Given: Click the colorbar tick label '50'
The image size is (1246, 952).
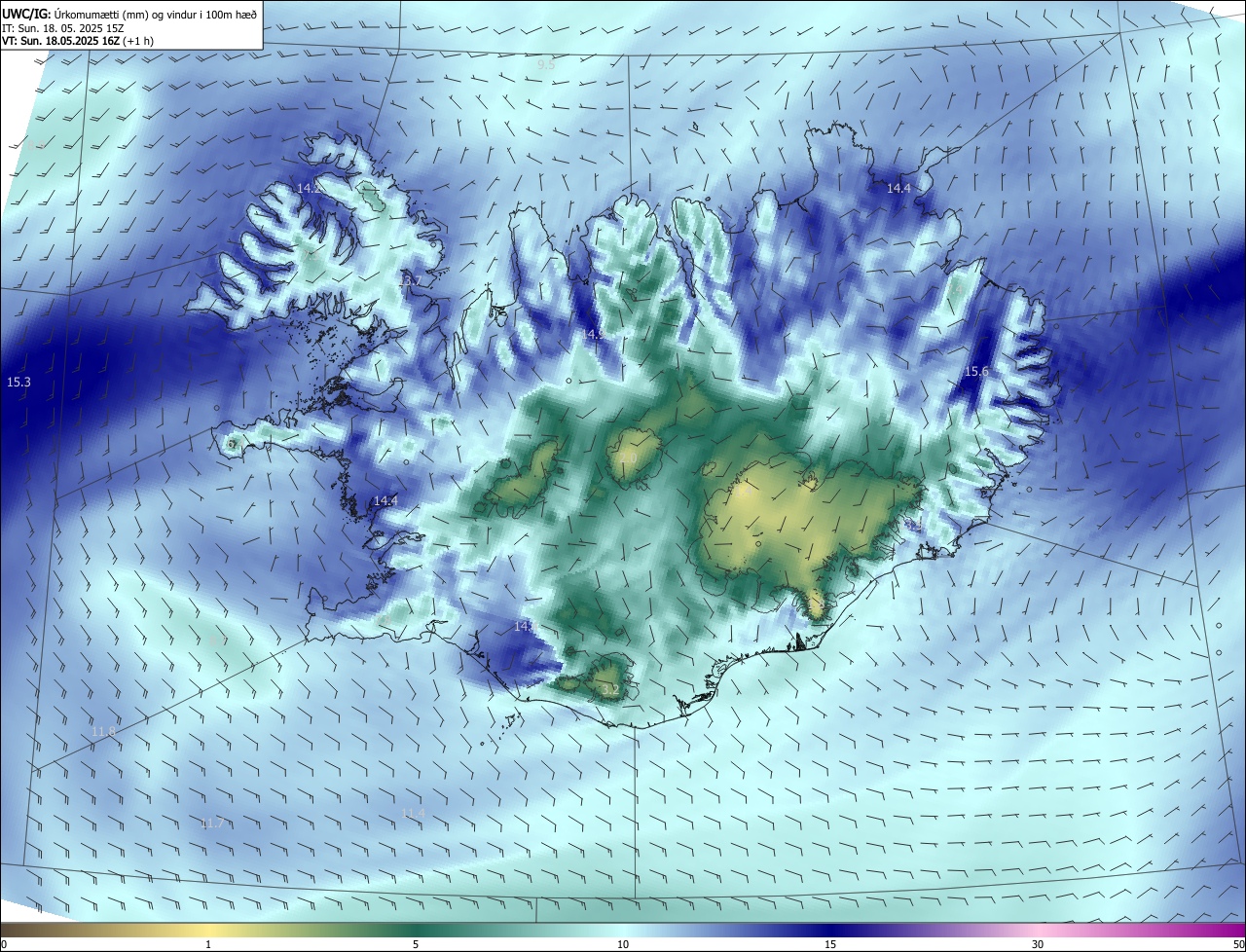Looking at the screenshot, I should tap(1238, 944).
